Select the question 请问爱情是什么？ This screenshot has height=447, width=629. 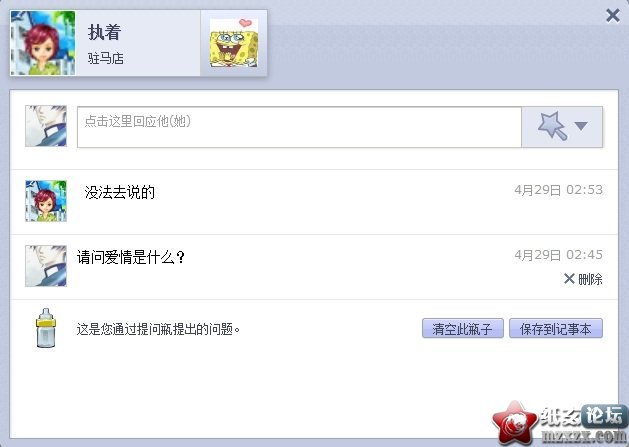point(131,257)
